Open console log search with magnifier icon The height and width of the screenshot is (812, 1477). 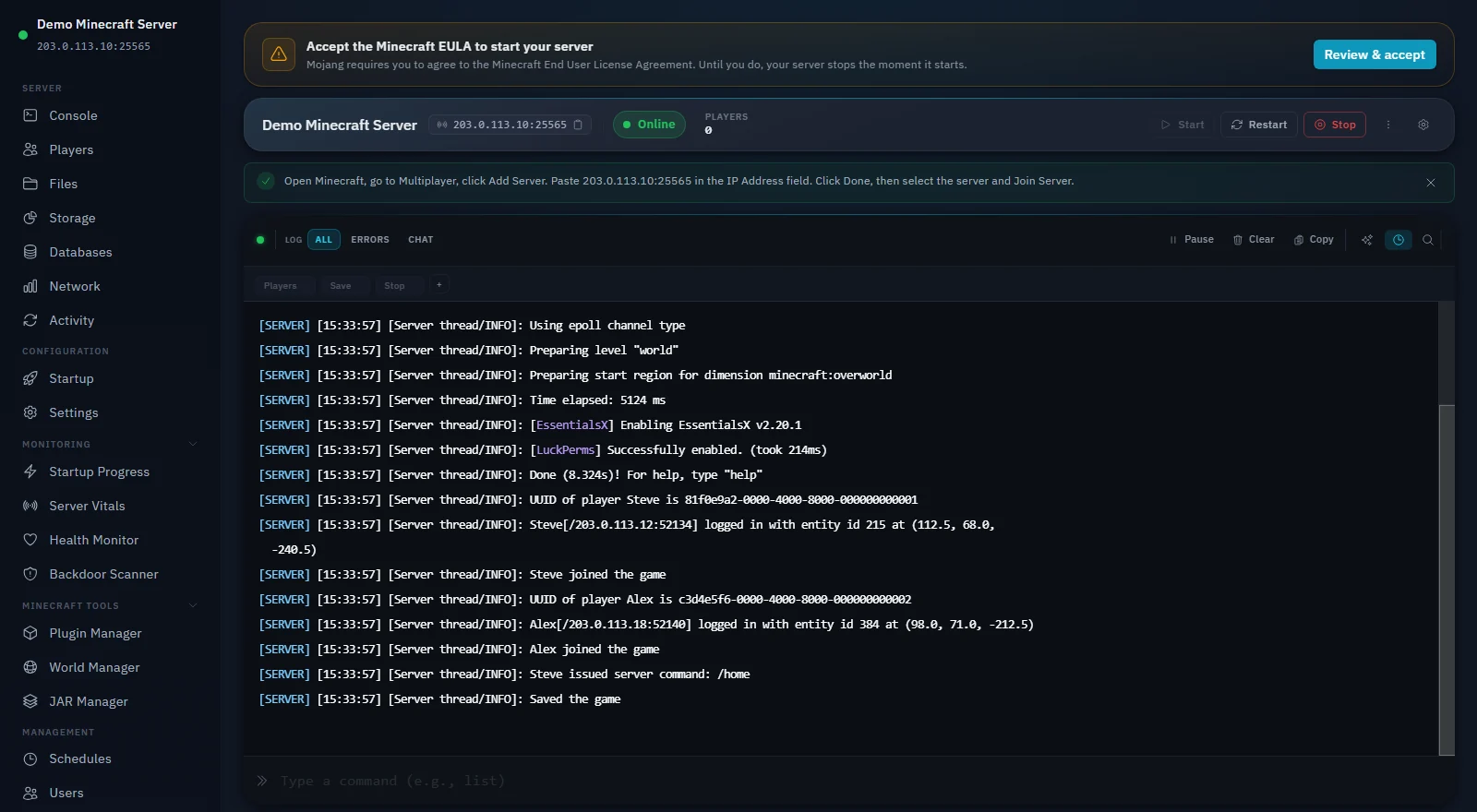1428,240
